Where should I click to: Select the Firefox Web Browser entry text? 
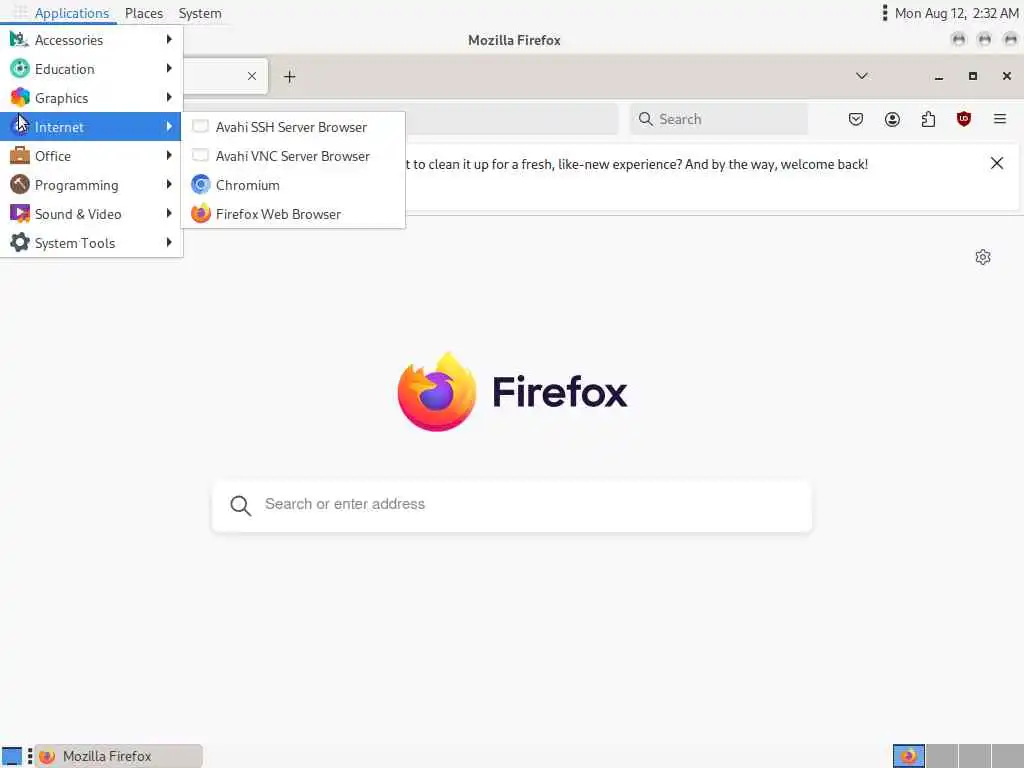point(278,214)
